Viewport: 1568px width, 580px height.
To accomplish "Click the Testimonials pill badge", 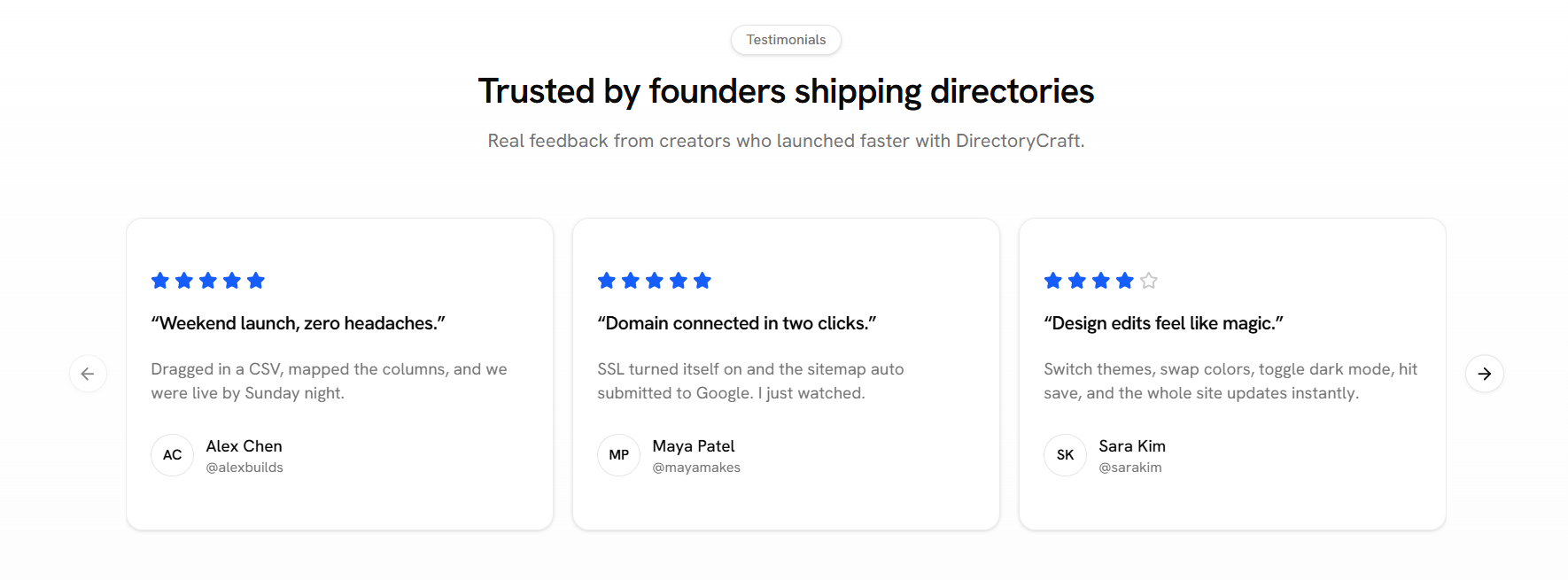I will [x=786, y=40].
